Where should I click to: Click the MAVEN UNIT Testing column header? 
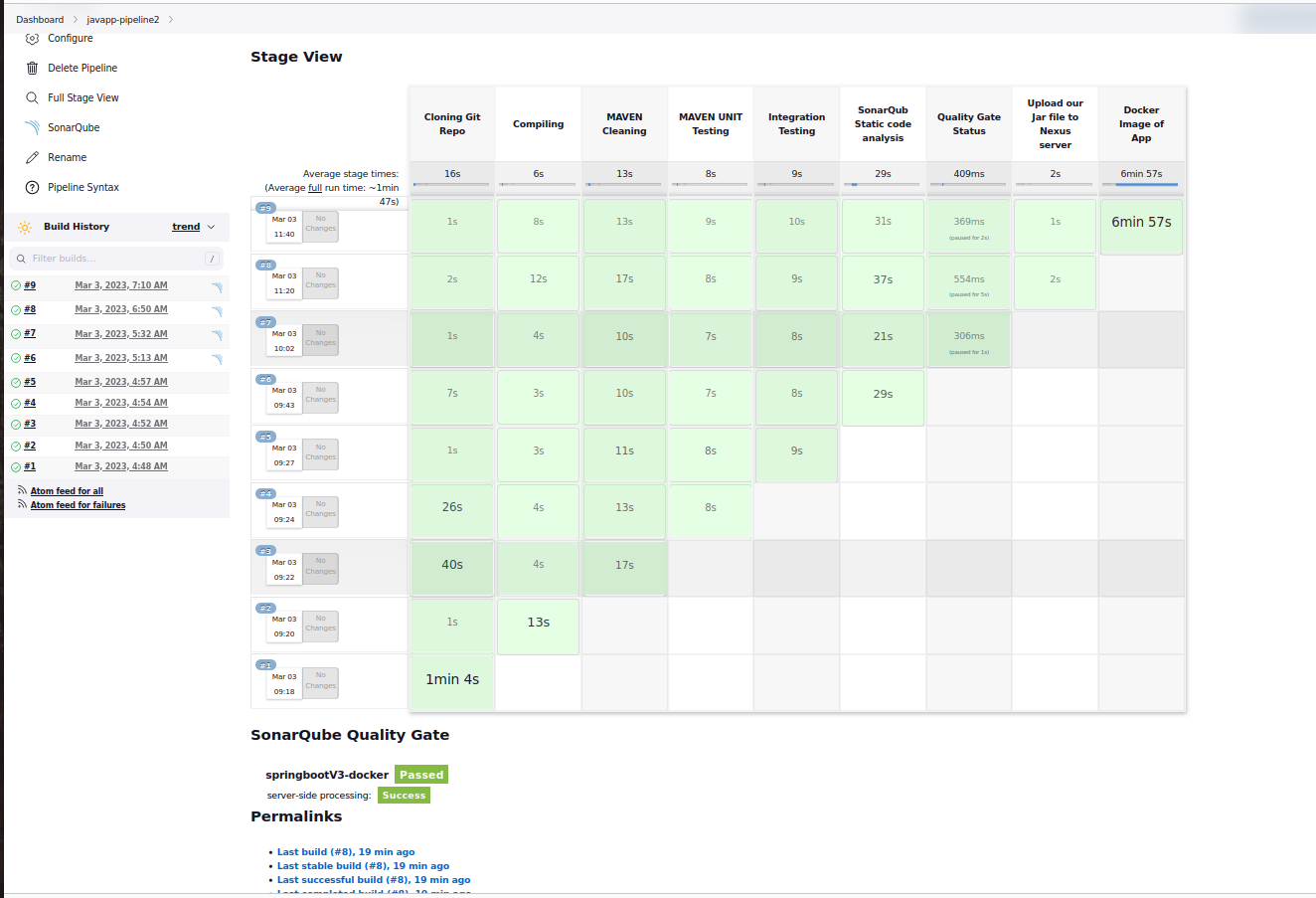(711, 124)
